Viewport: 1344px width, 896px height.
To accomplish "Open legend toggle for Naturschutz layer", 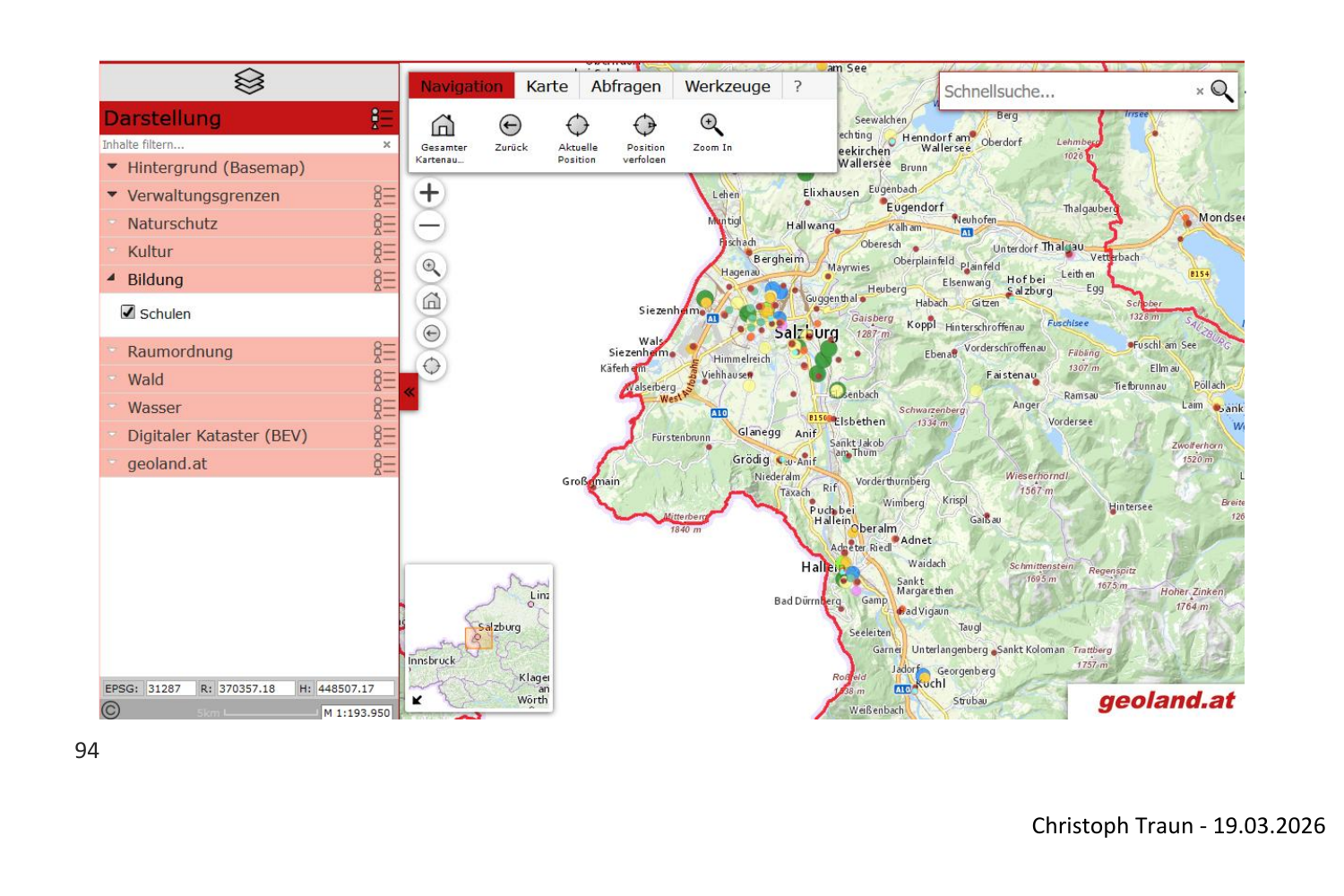I will 383,224.
